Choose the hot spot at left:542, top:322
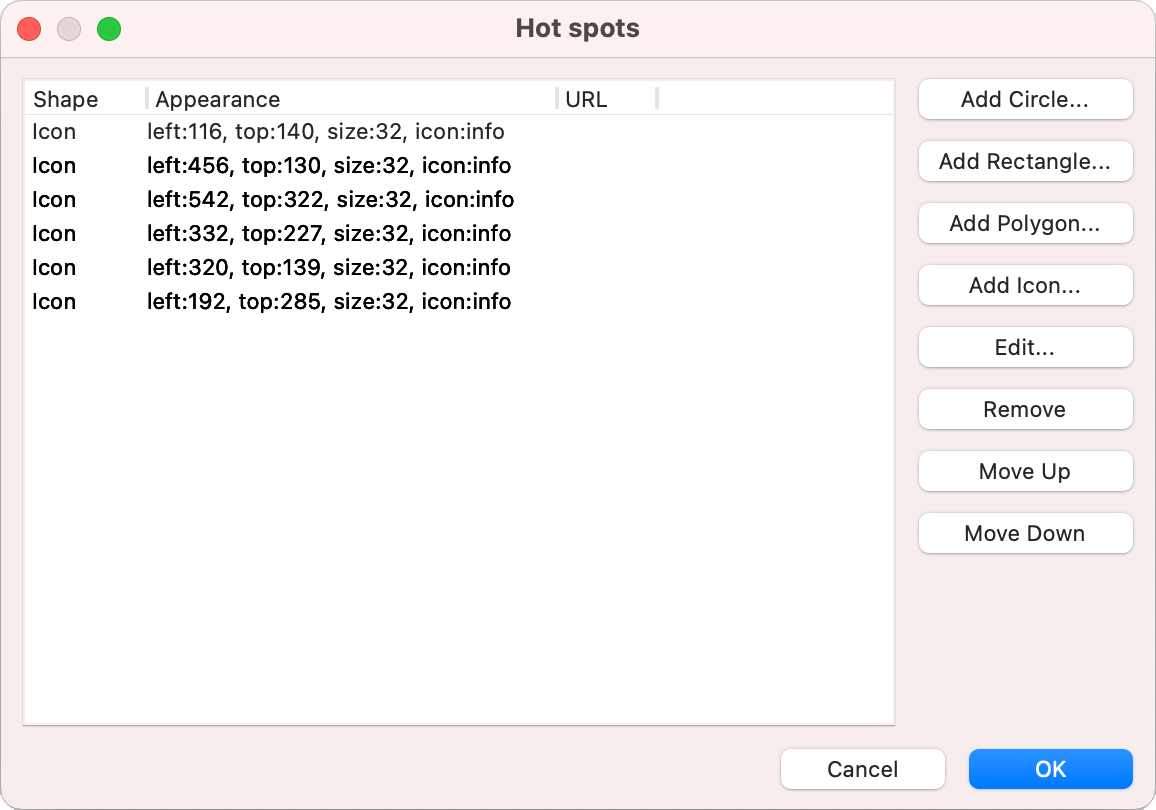1156x810 pixels. tap(330, 200)
